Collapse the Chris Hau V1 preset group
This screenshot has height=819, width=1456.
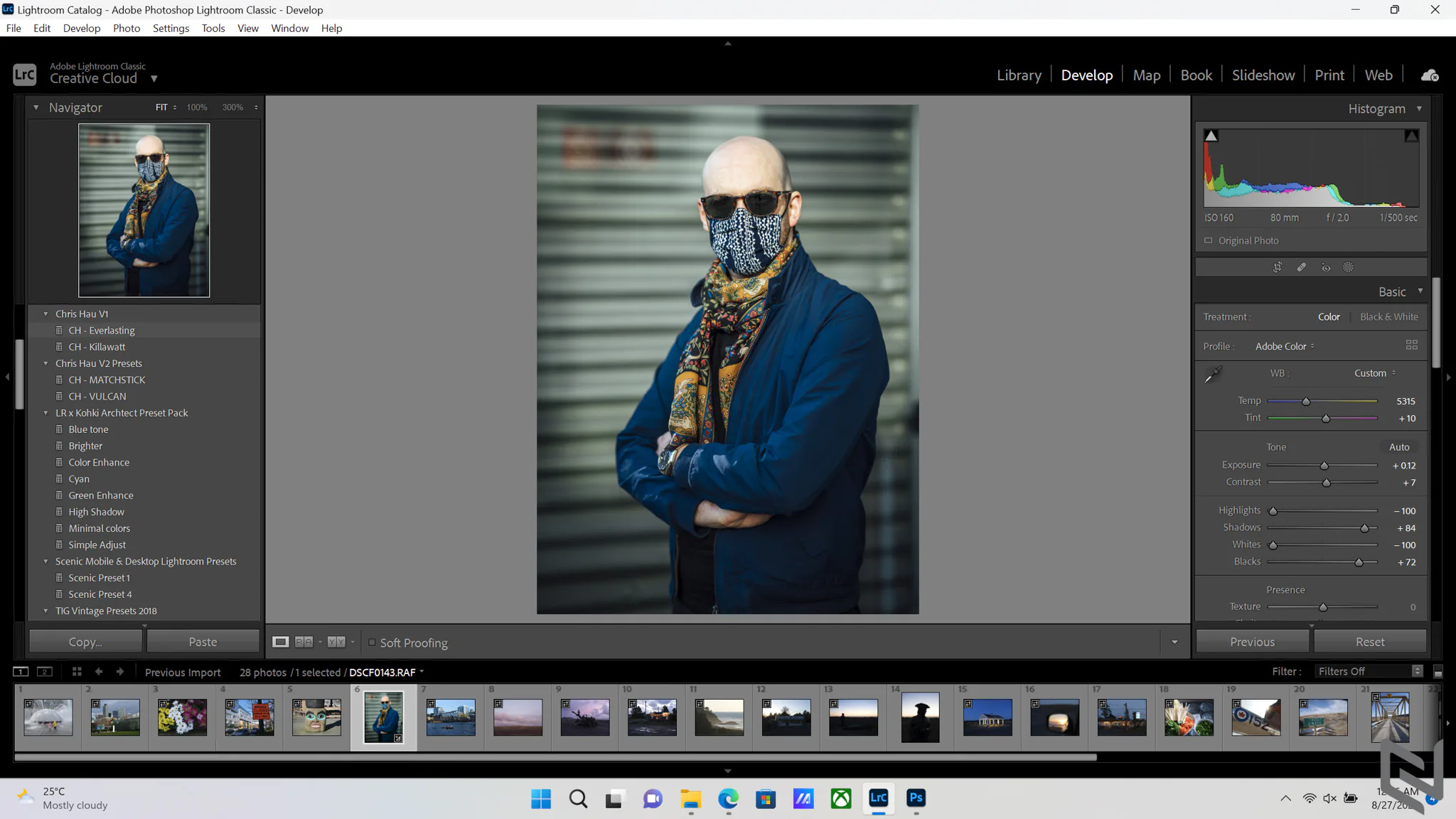pos(46,314)
